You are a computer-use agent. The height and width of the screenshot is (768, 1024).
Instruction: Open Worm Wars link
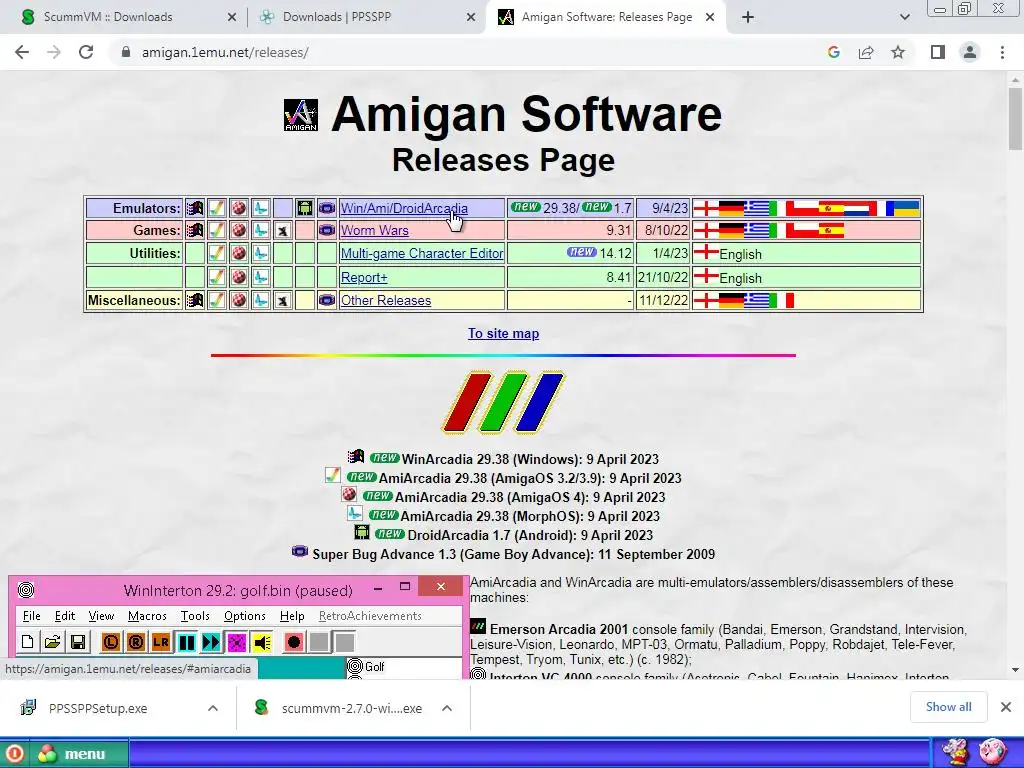(x=375, y=230)
